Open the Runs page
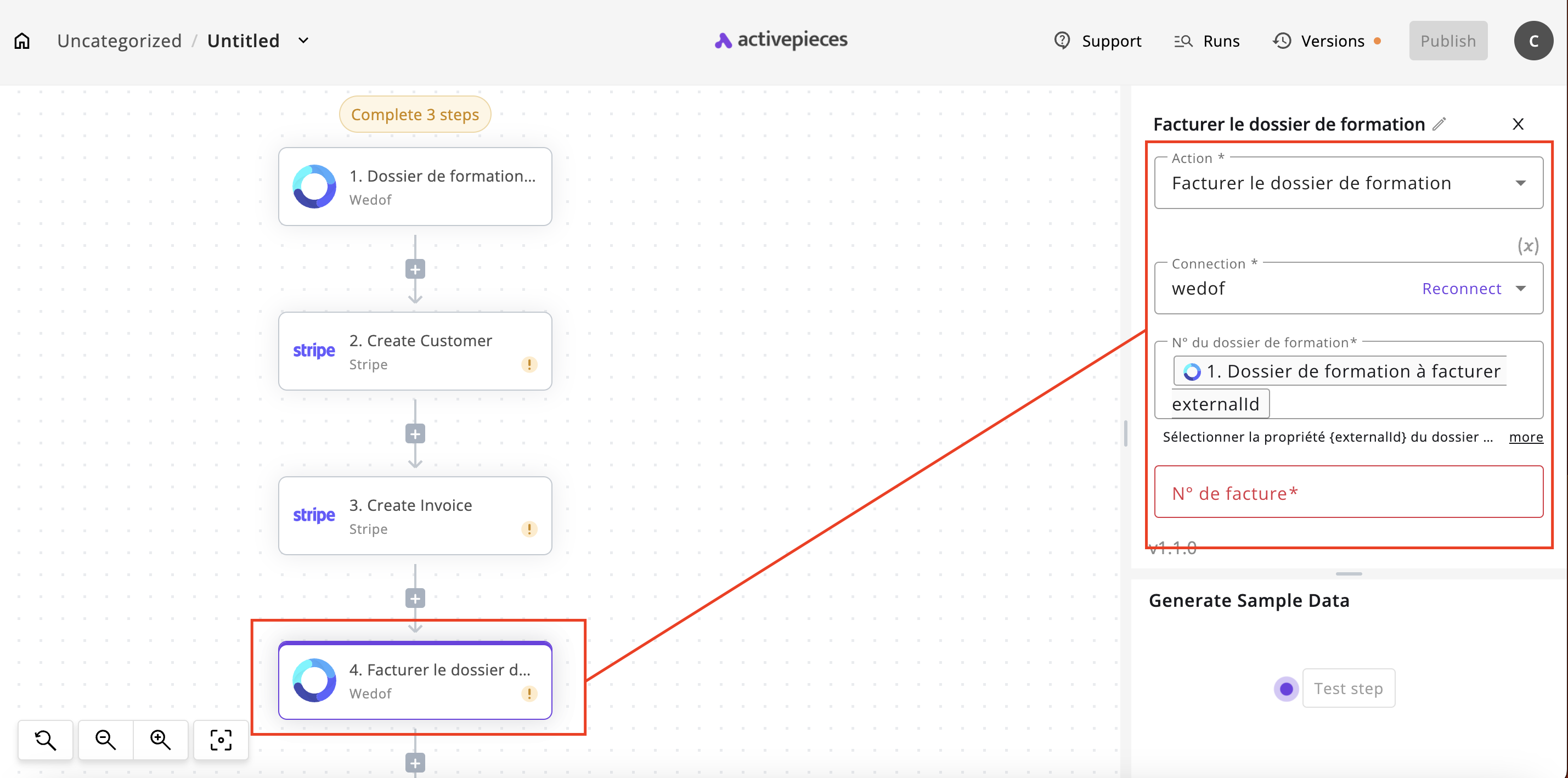This screenshot has height=778, width=1568. coord(1207,41)
